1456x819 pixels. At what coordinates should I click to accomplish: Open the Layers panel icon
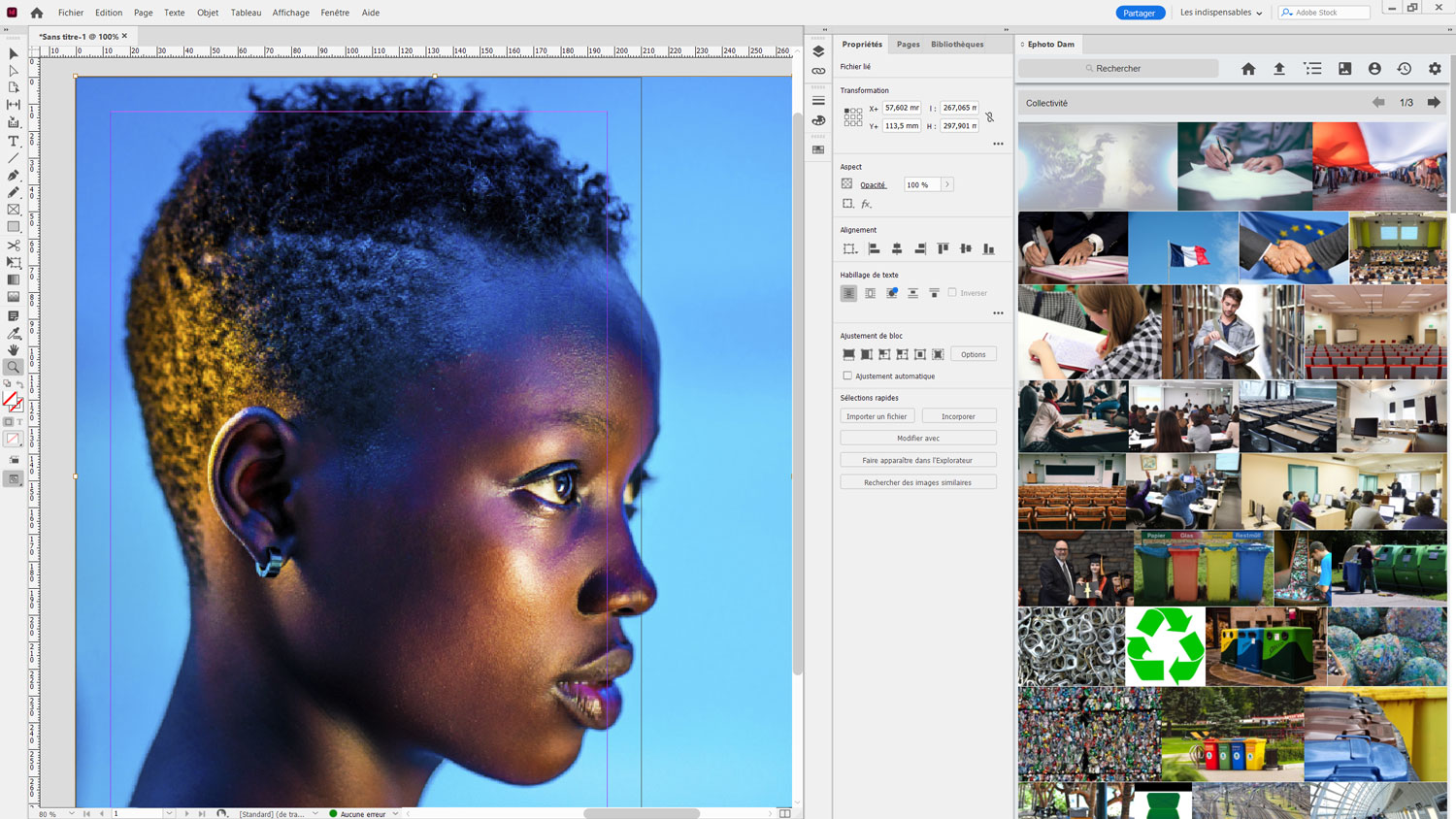pyautogui.click(x=818, y=51)
